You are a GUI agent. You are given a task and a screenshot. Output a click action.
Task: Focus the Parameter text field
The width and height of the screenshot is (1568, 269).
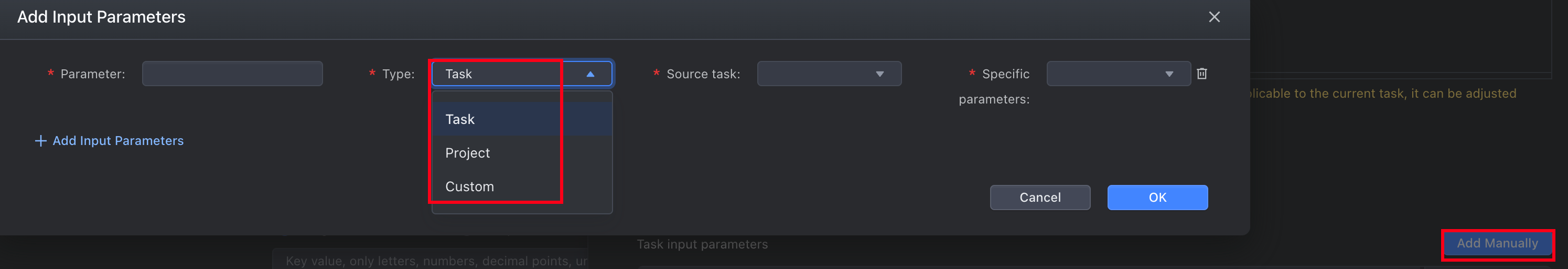click(232, 74)
